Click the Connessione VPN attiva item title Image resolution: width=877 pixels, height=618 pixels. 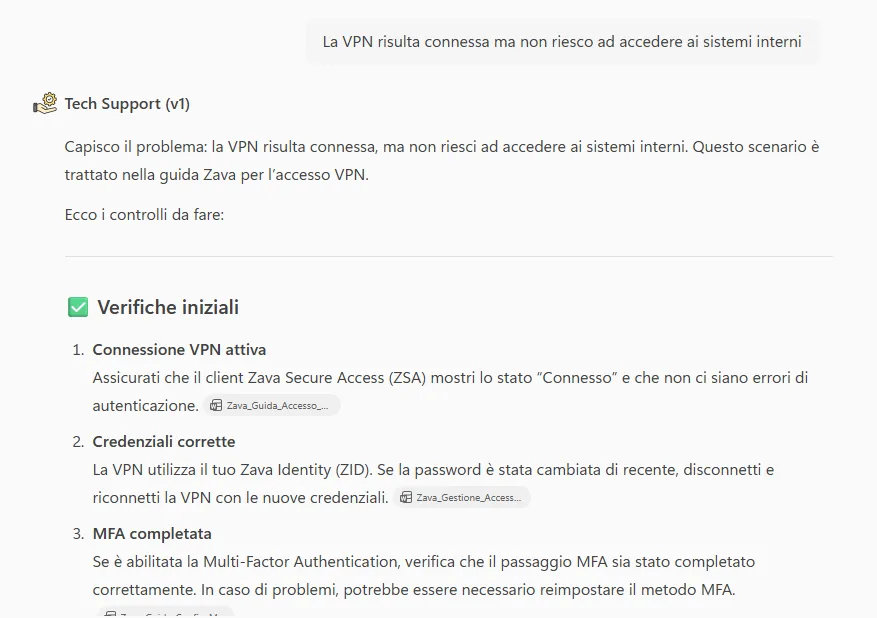pyautogui.click(x=179, y=349)
